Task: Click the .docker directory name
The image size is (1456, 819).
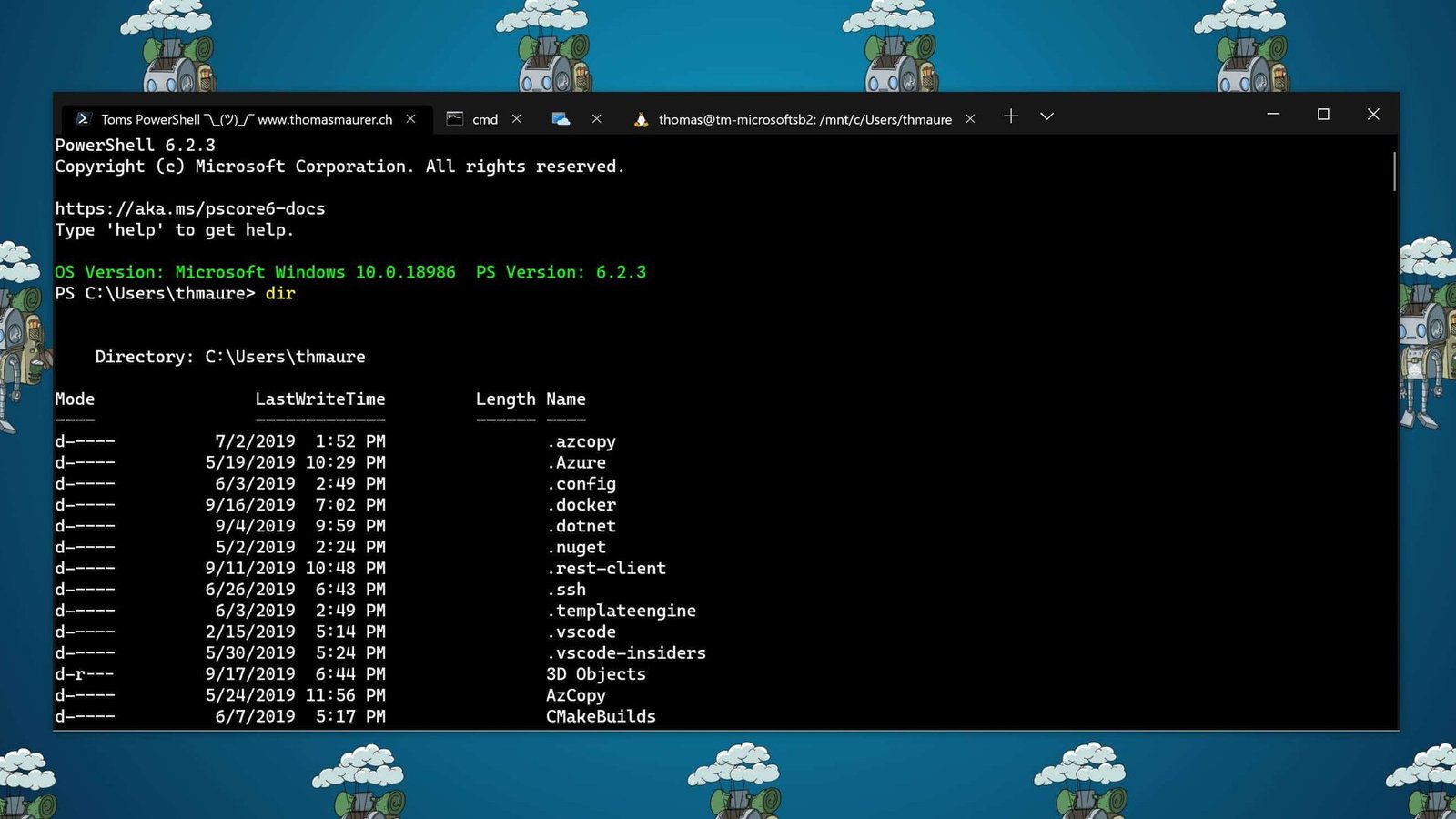Action: 581,504
